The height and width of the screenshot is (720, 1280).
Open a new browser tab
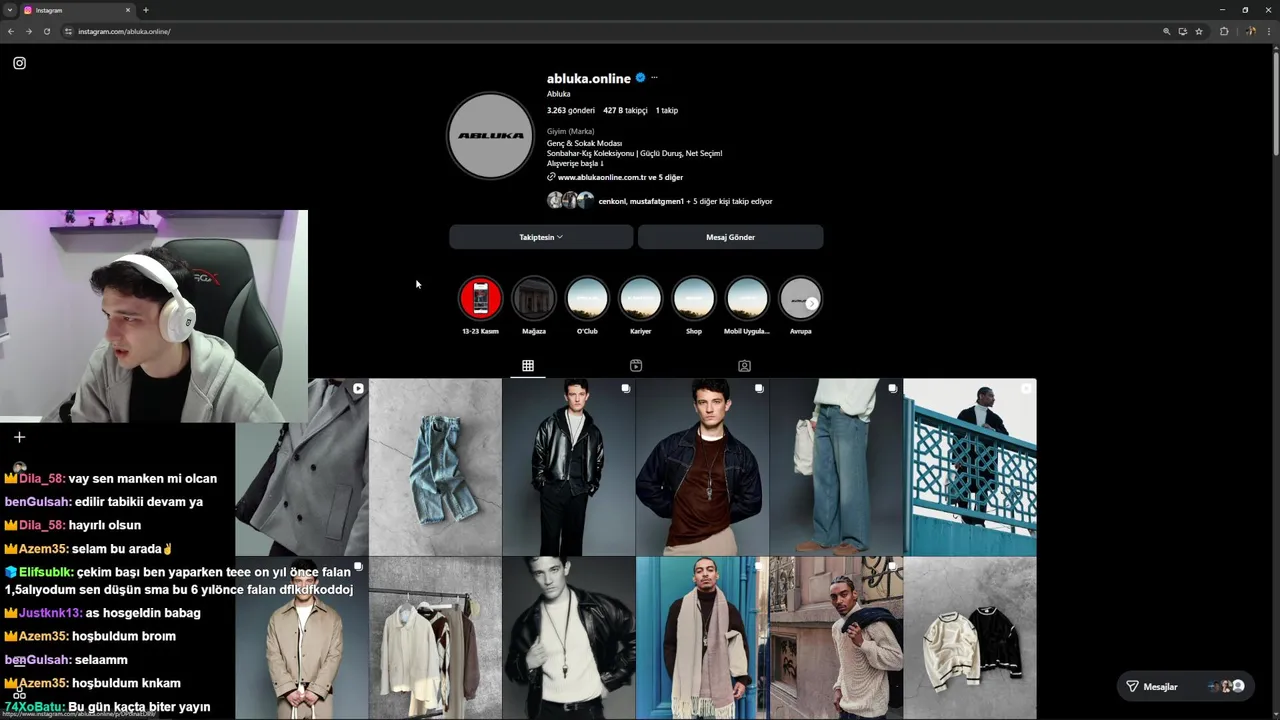[x=146, y=10]
